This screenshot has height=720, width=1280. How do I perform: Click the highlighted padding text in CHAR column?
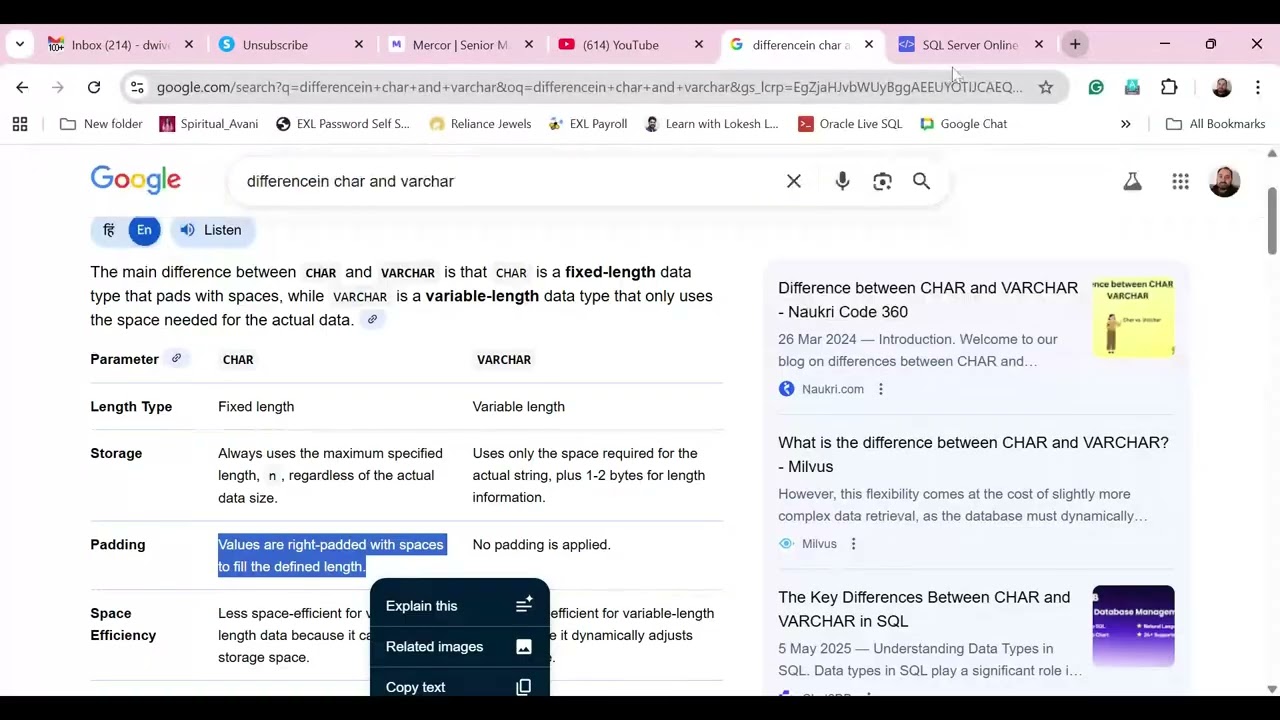331,555
